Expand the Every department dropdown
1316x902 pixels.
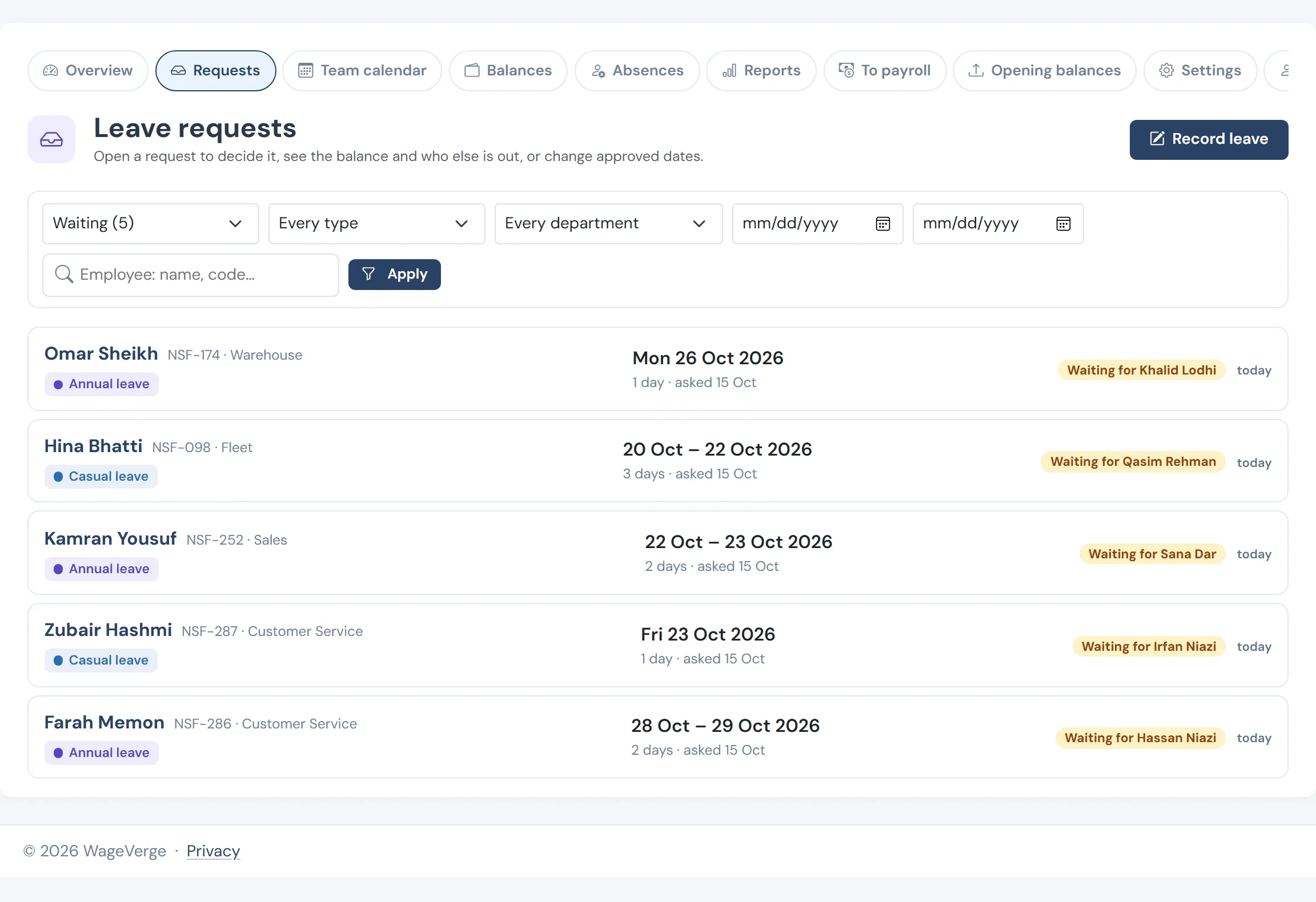click(609, 224)
